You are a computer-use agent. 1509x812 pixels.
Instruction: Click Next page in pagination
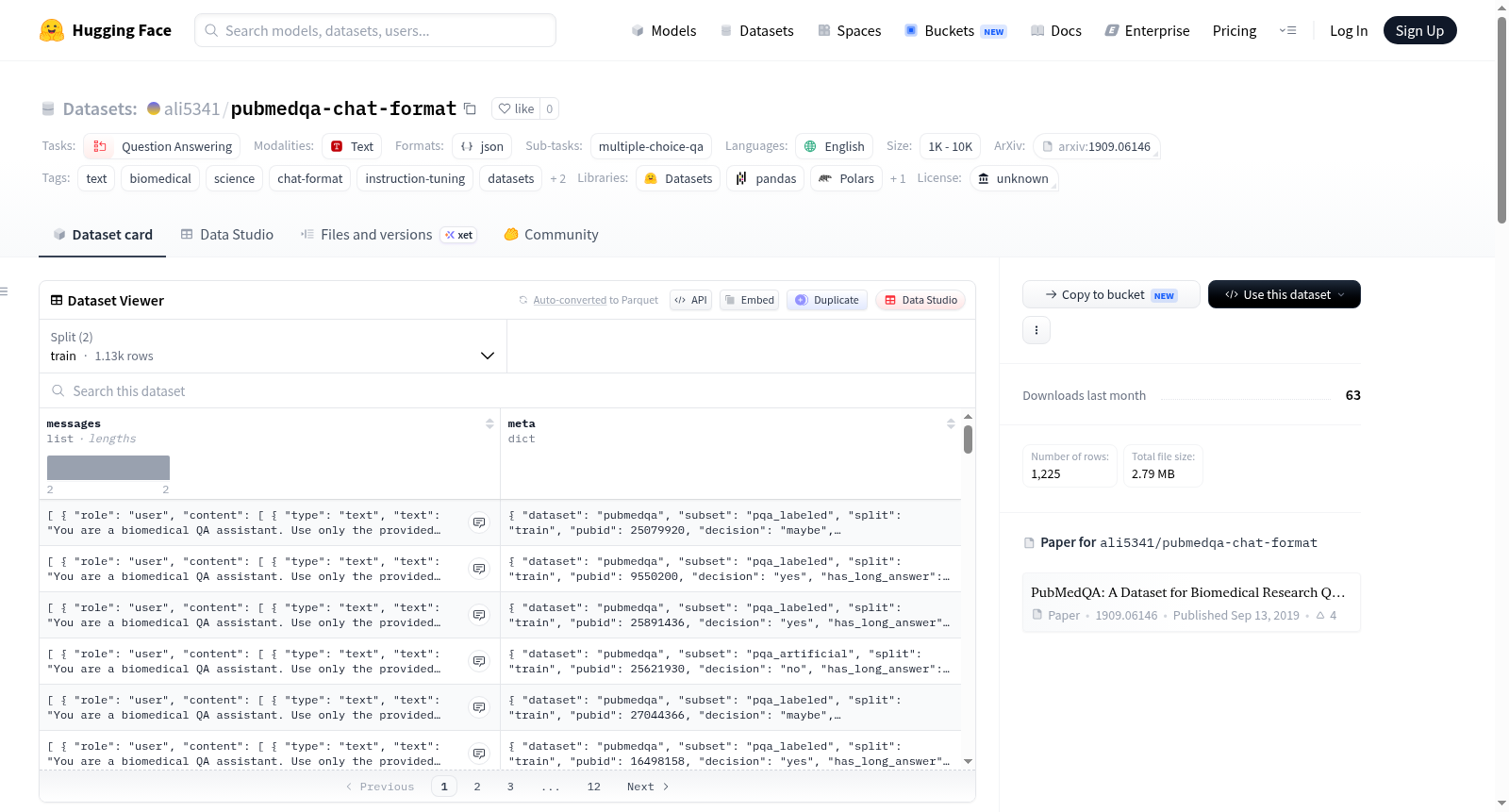[648, 787]
